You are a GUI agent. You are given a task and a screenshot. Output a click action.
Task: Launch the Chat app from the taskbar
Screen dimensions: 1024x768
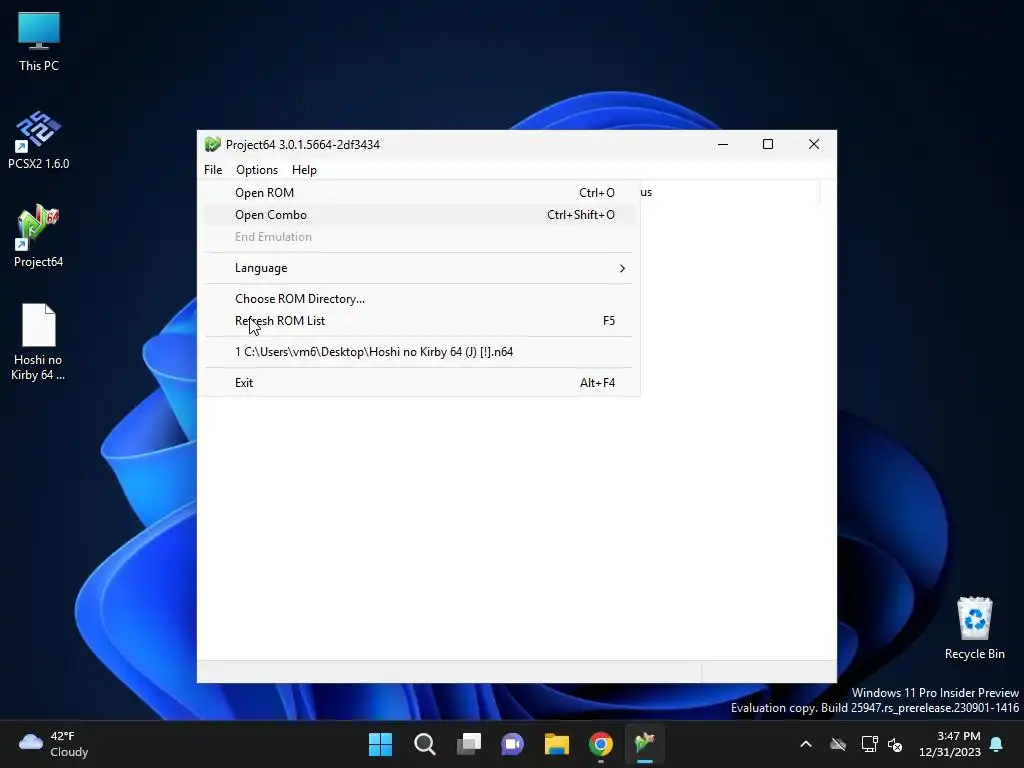coord(513,744)
